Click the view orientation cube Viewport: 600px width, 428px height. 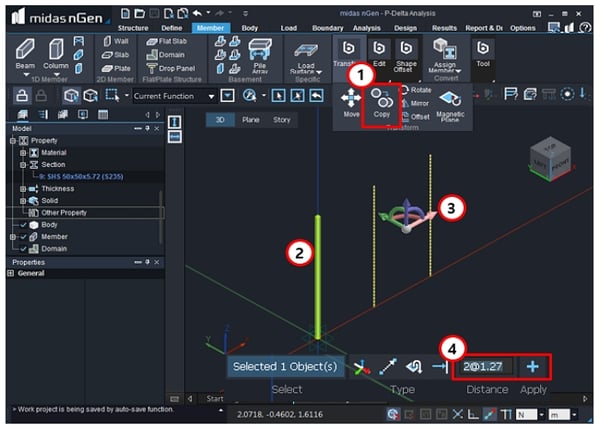point(550,159)
